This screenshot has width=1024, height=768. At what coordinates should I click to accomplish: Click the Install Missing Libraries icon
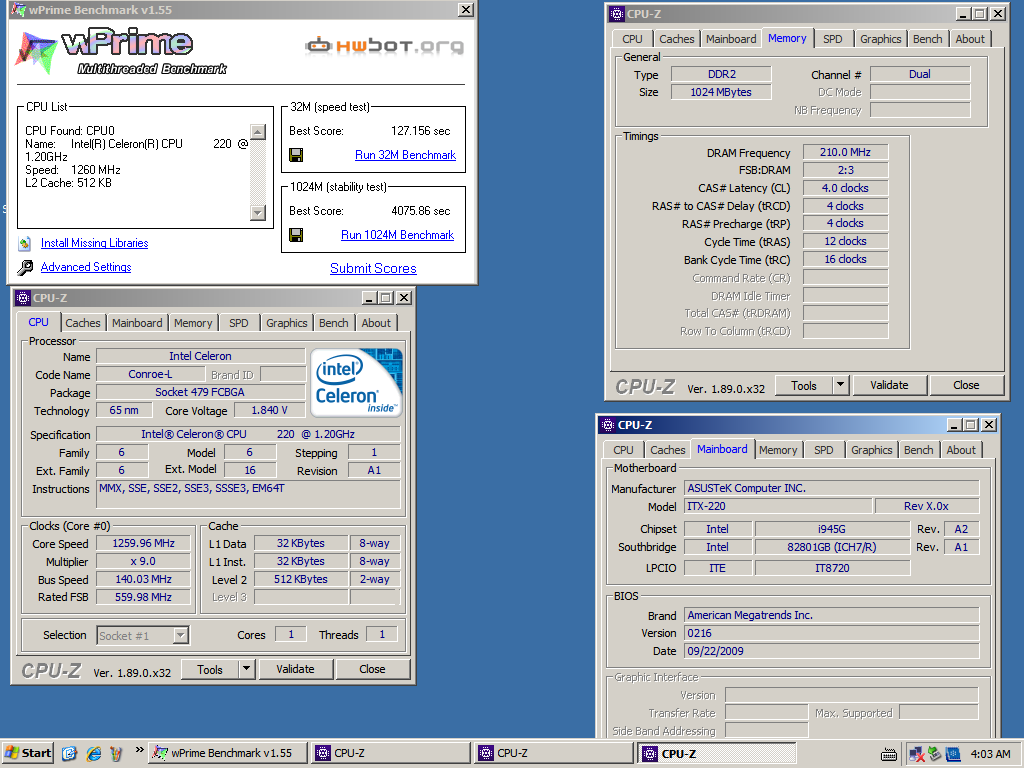click(25, 244)
